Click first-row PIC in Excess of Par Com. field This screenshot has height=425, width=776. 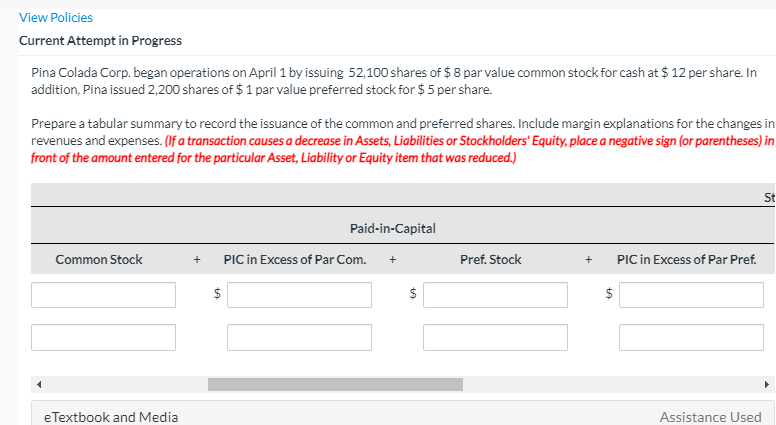(299, 295)
